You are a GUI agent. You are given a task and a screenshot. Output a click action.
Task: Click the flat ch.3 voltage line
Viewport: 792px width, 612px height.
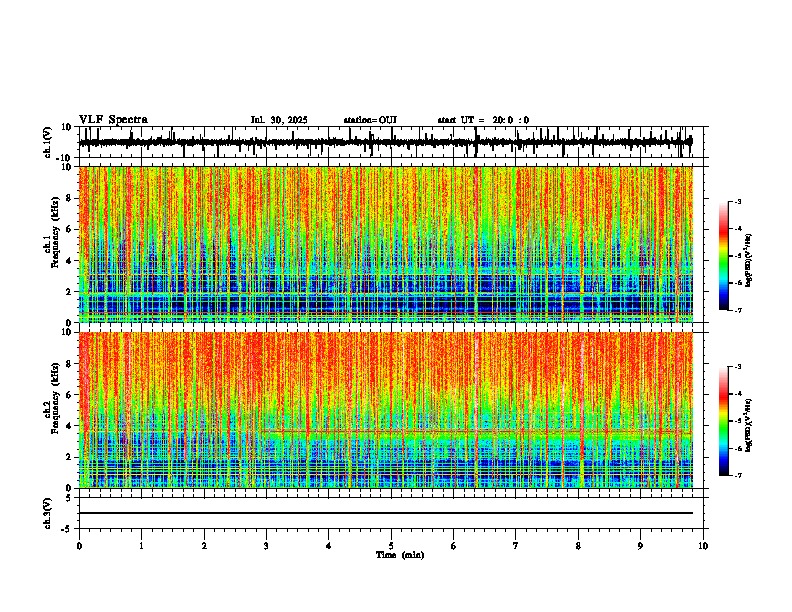pos(385,513)
